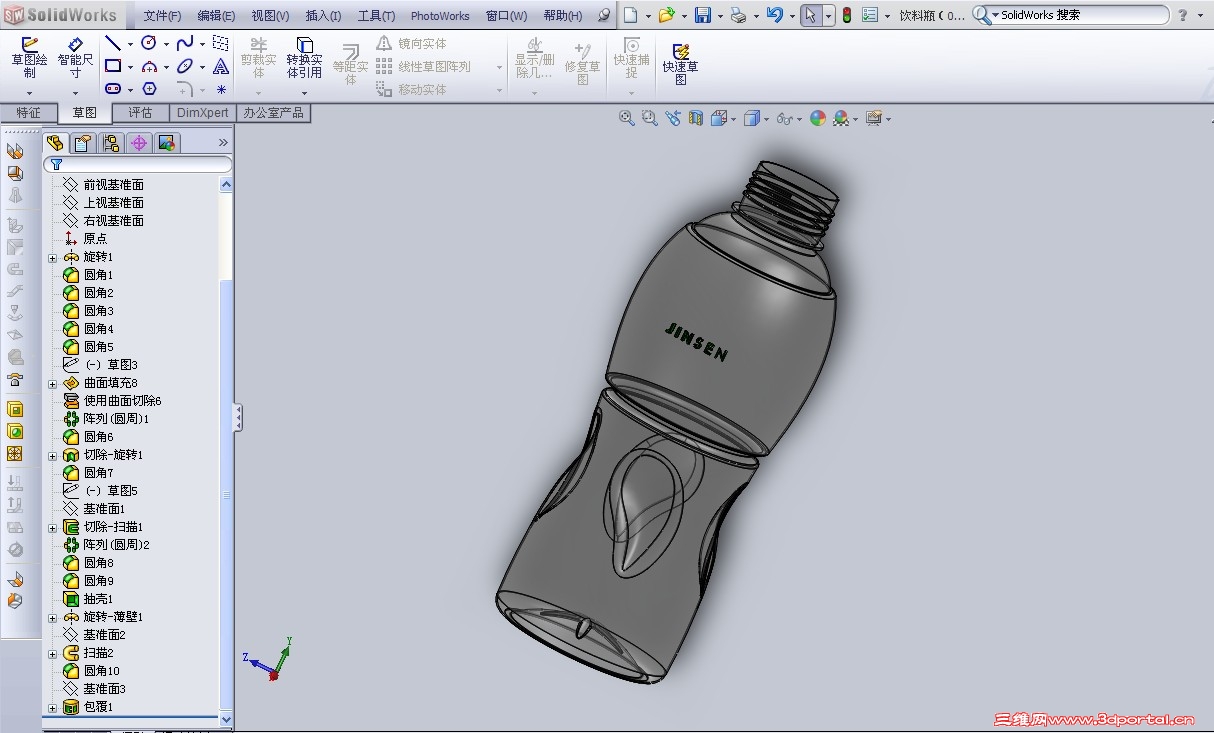Viewport: 1214px width, 733px height.
Task: Expand the 旋转1 feature node
Action: click(52, 258)
